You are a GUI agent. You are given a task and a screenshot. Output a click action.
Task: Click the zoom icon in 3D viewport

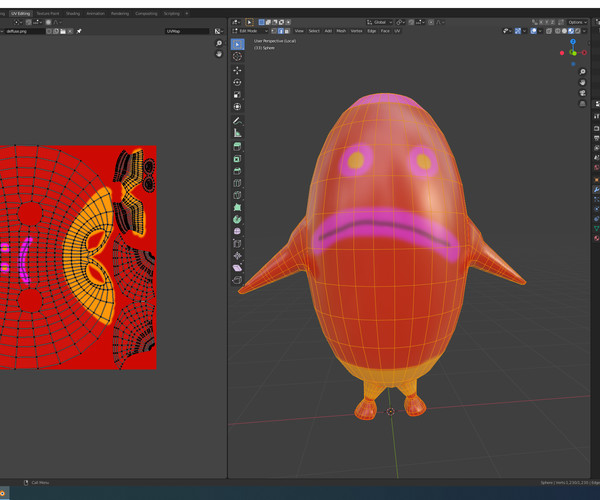point(582,72)
